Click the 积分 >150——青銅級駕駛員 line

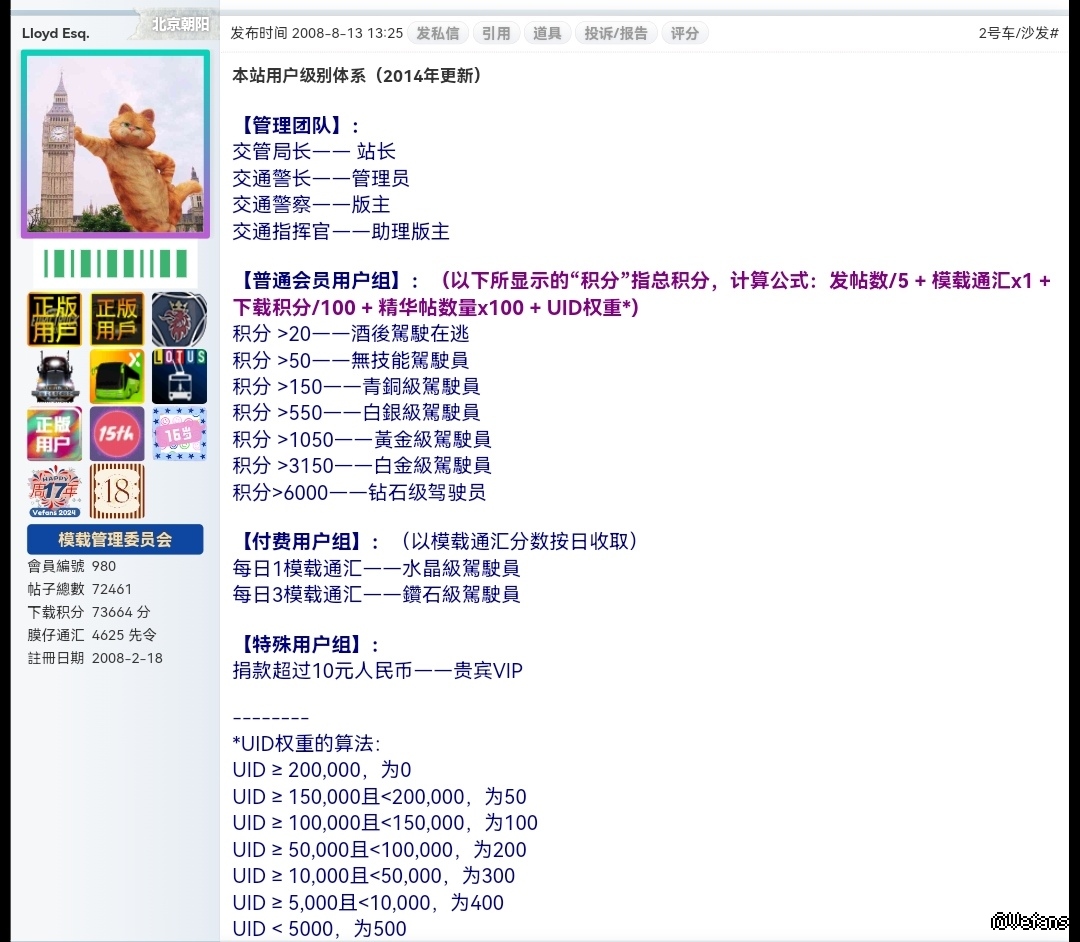pos(356,386)
